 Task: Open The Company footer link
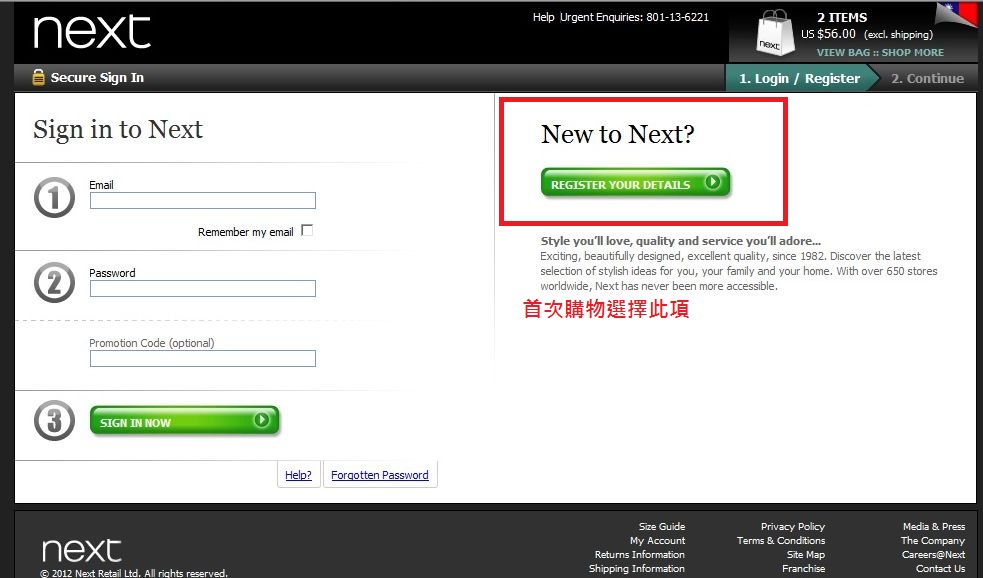click(x=933, y=540)
